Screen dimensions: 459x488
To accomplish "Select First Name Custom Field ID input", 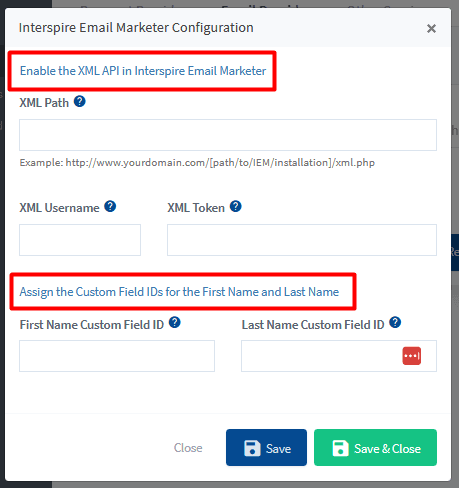I will (x=117, y=356).
